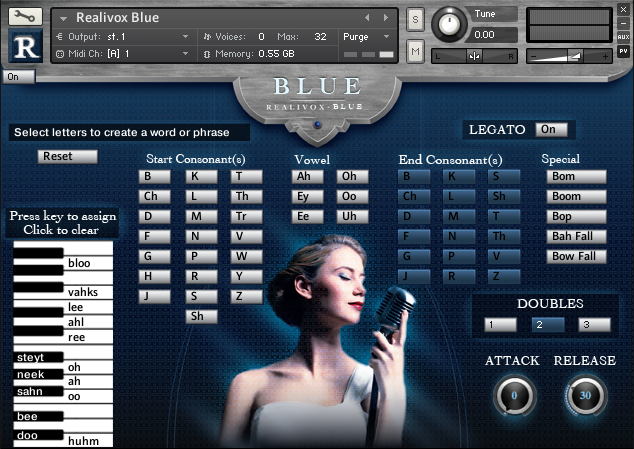
Task: Select start consonant Tr
Action: pos(246,216)
